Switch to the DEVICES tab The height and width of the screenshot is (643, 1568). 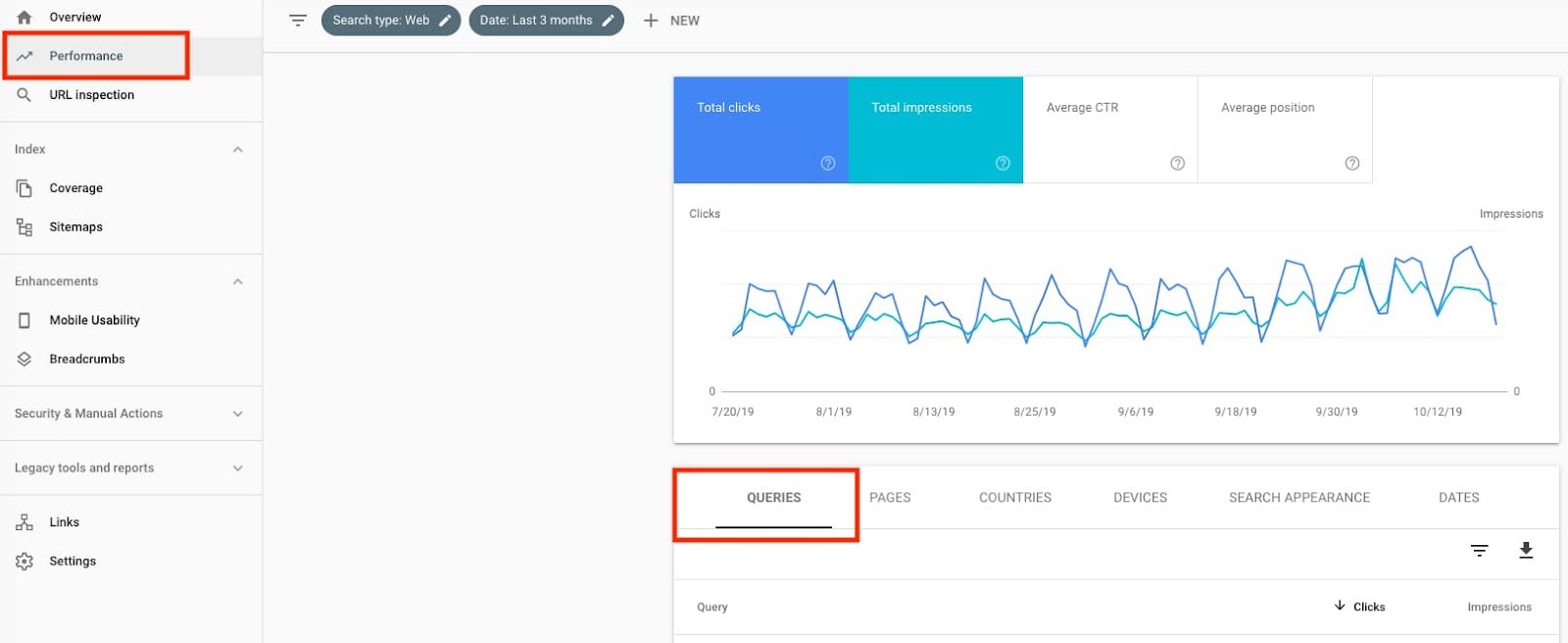pyautogui.click(x=1141, y=498)
